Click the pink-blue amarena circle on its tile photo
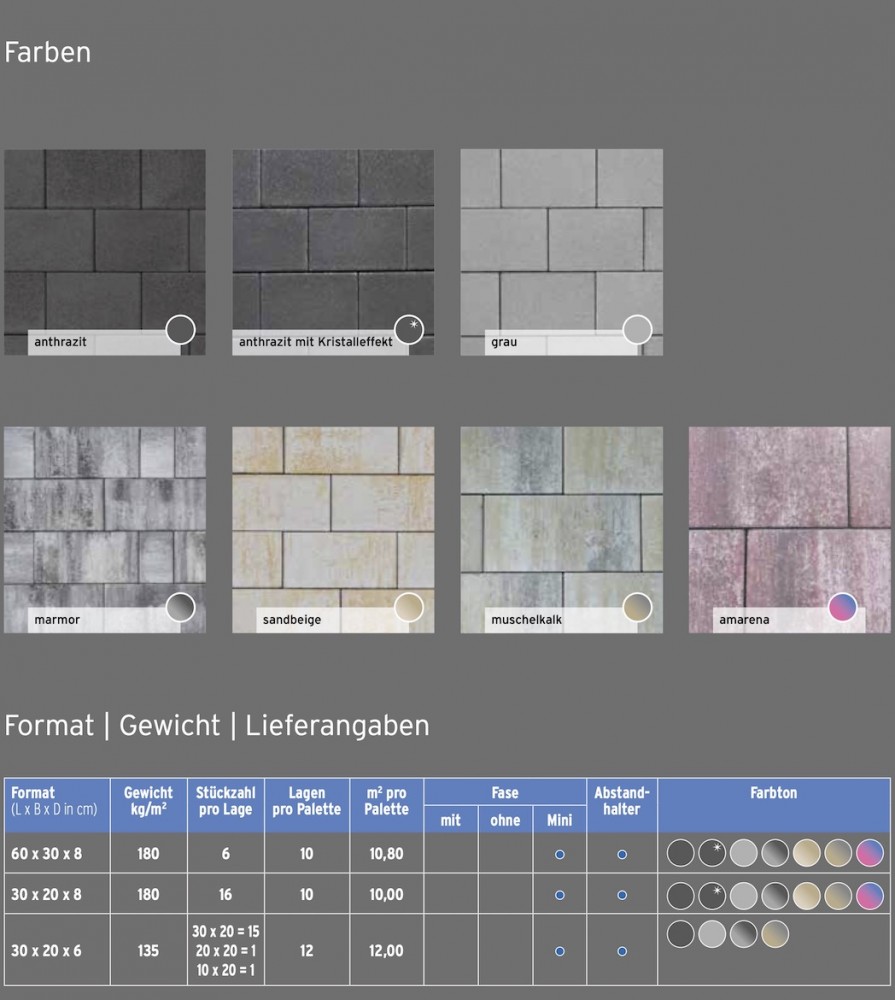The image size is (895, 1000). (x=844, y=607)
